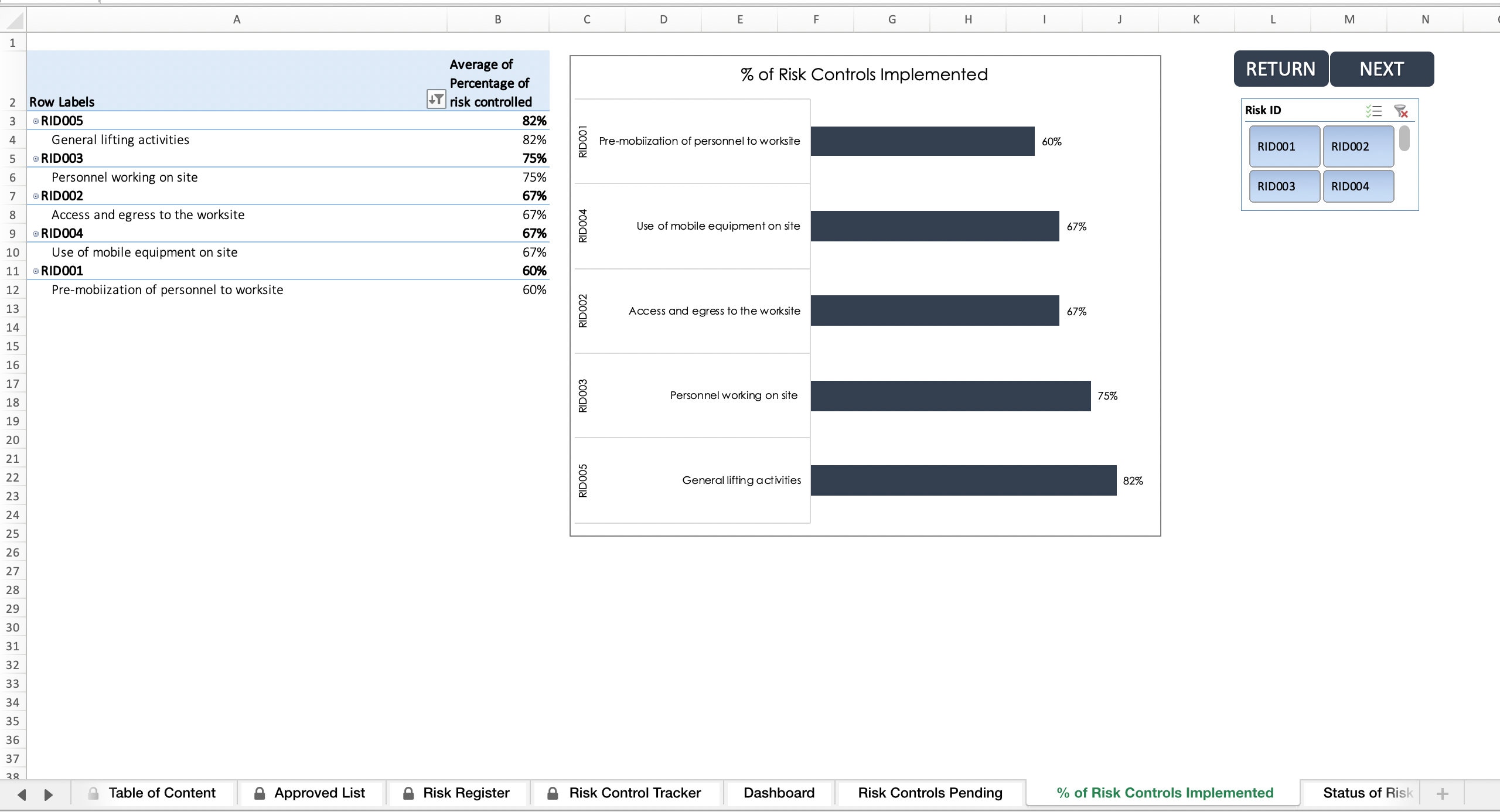Add a new worksheet with the plus icon
1500x812 pixels.
coord(1441,793)
